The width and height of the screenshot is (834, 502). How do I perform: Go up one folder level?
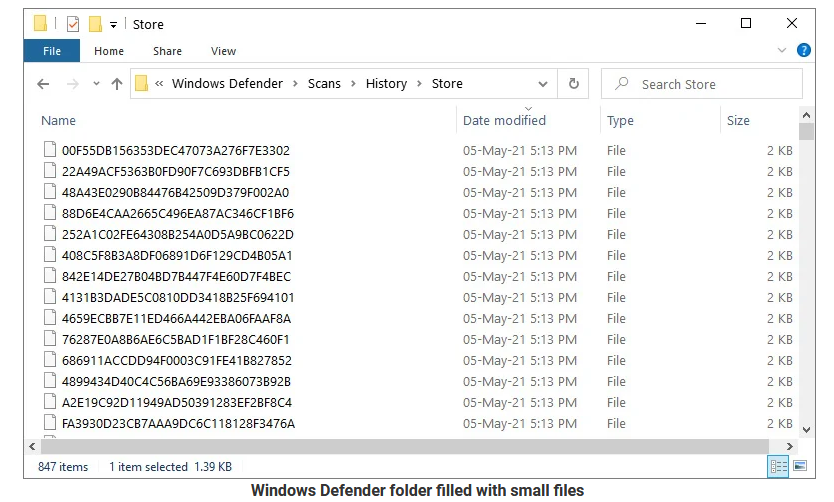[x=117, y=84]
